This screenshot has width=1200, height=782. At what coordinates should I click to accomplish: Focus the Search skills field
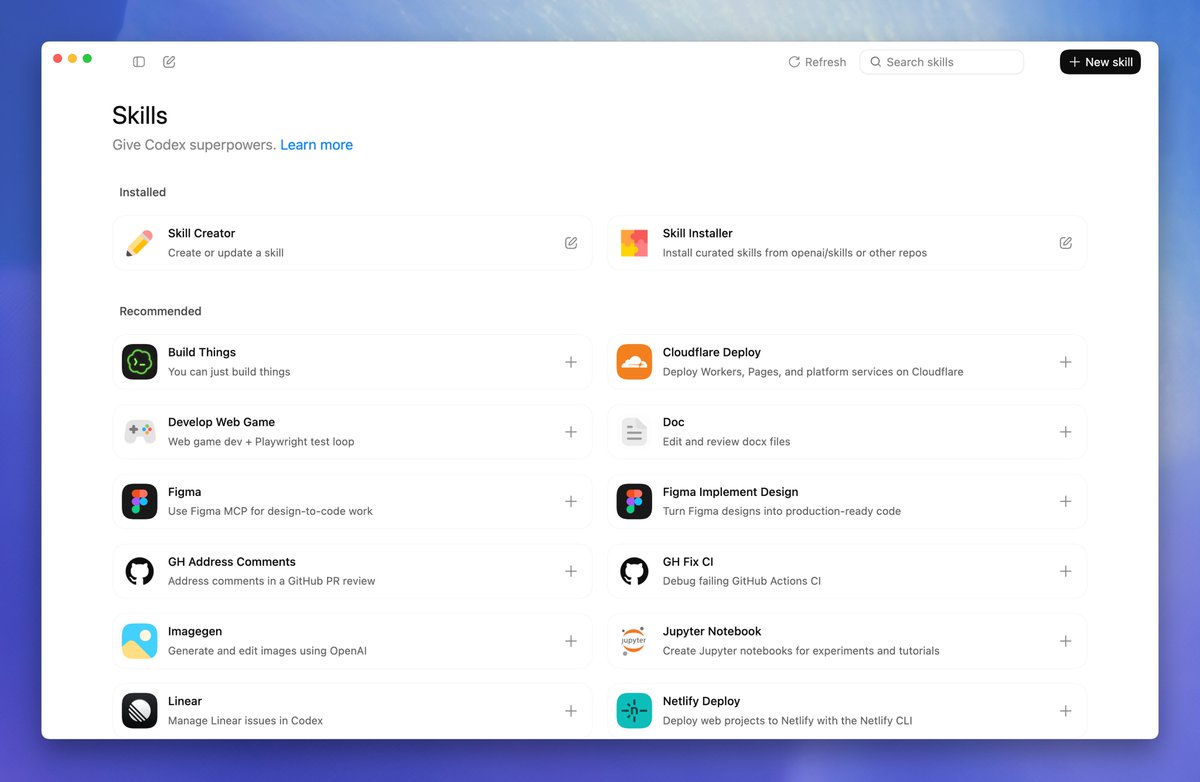click(x=941, y=62)
